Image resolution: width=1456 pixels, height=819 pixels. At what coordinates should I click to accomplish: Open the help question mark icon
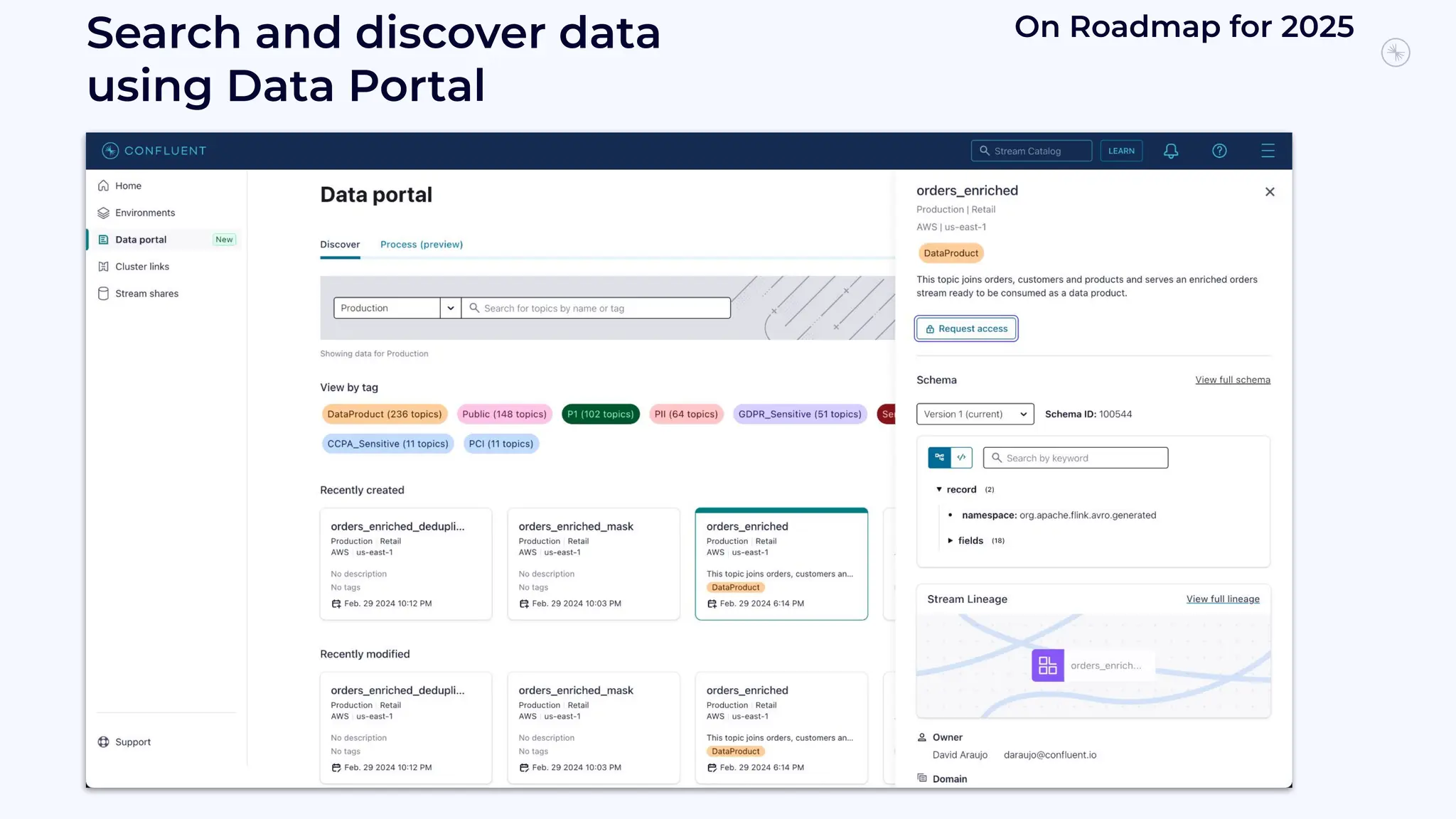pyautogui.click(x=1219, y=151)
